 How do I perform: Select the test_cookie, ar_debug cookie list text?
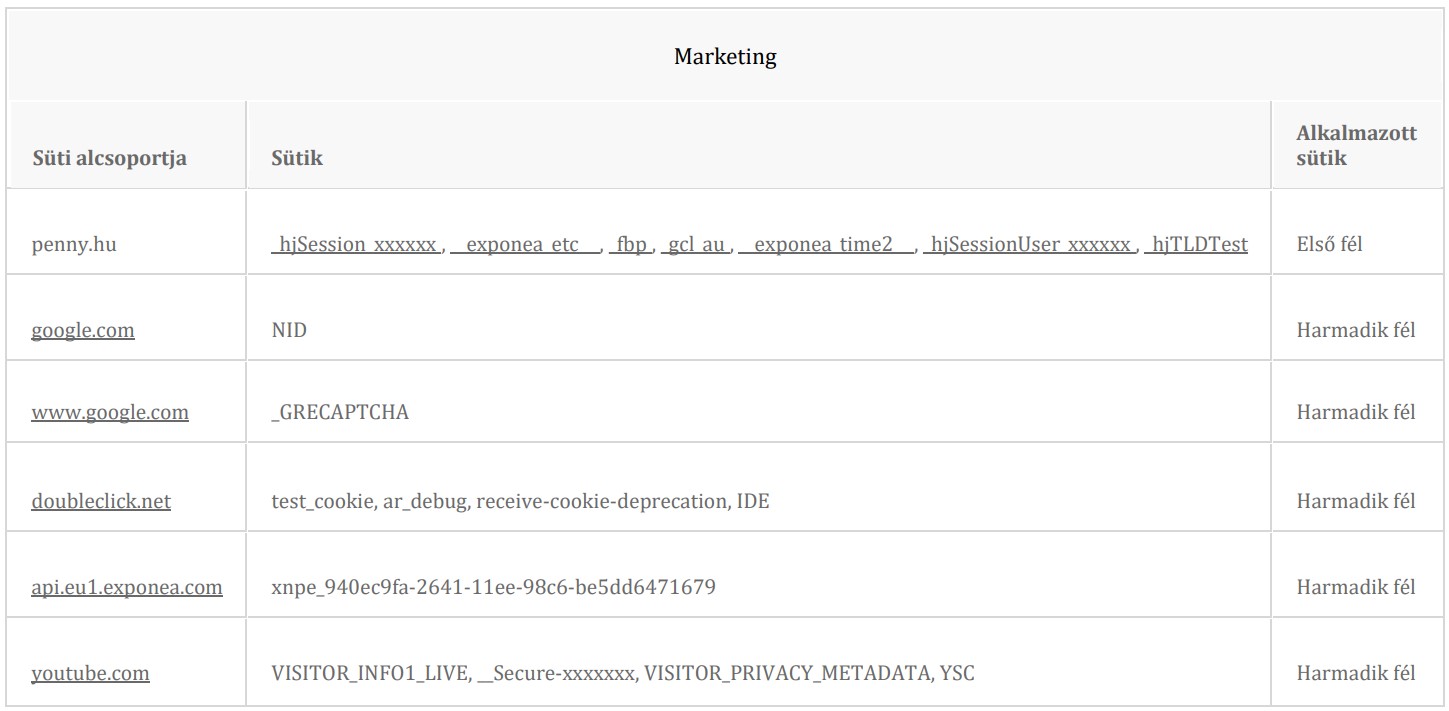(x=520, y=500)
